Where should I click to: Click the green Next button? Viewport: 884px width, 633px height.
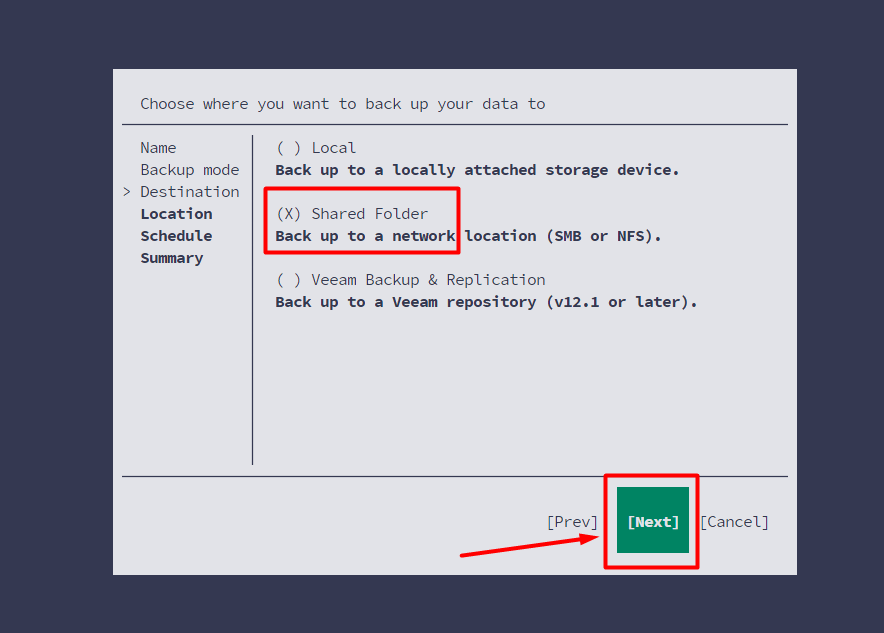pyautogui.click(x=652, y=521)
